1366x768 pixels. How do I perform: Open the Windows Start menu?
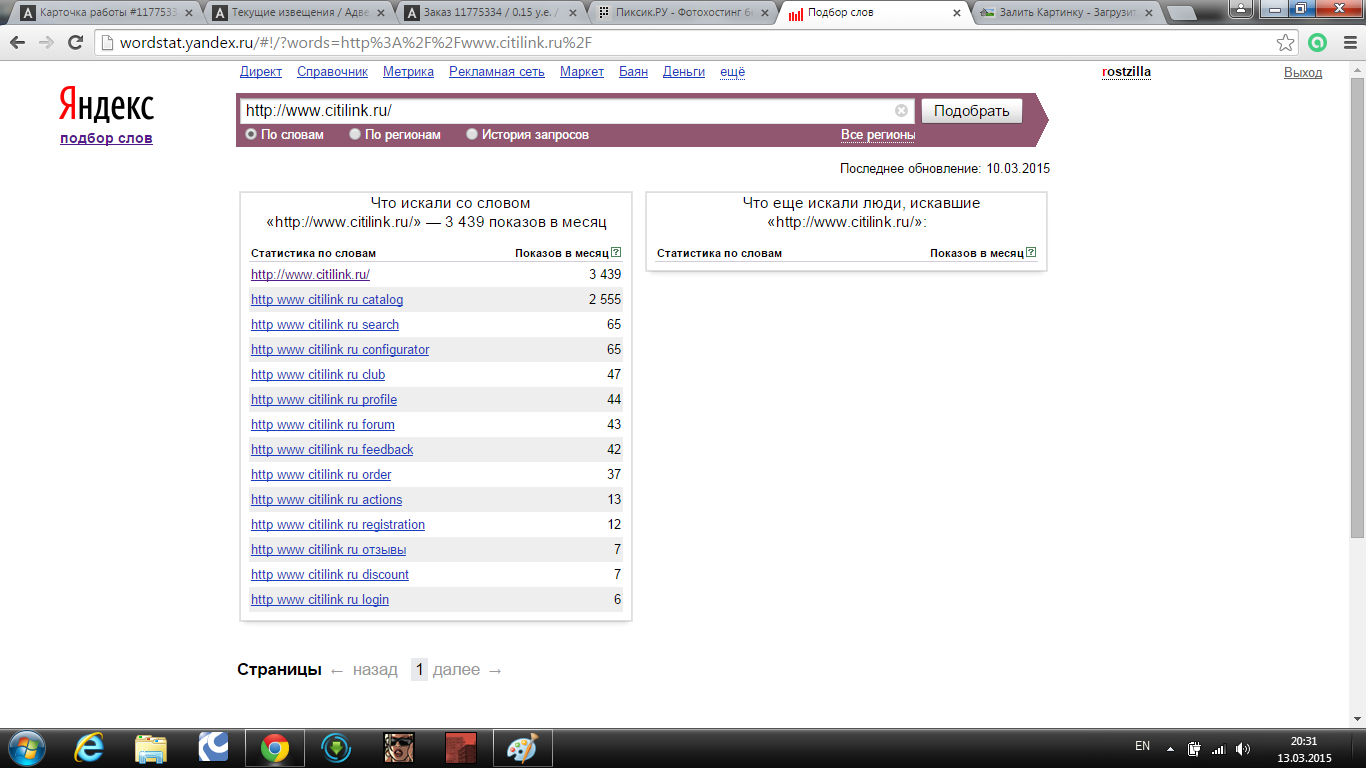[25, 748]
